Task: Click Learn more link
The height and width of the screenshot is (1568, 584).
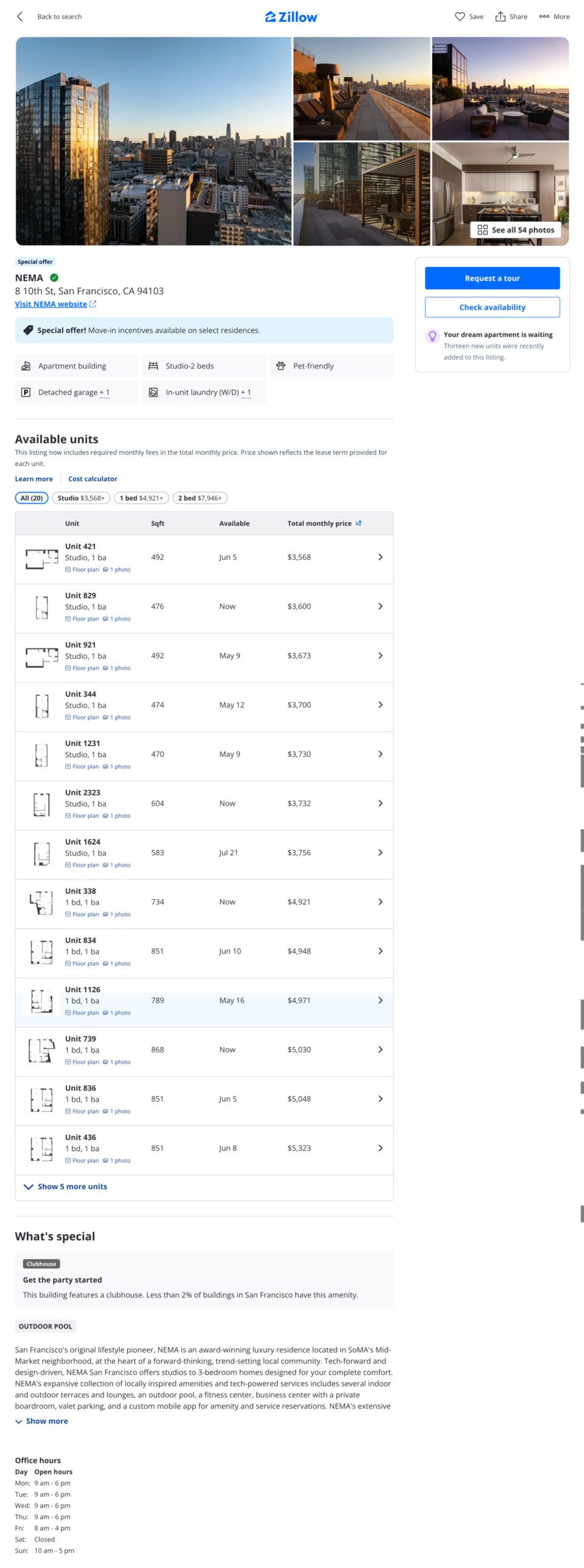Action: coord(34,478)
